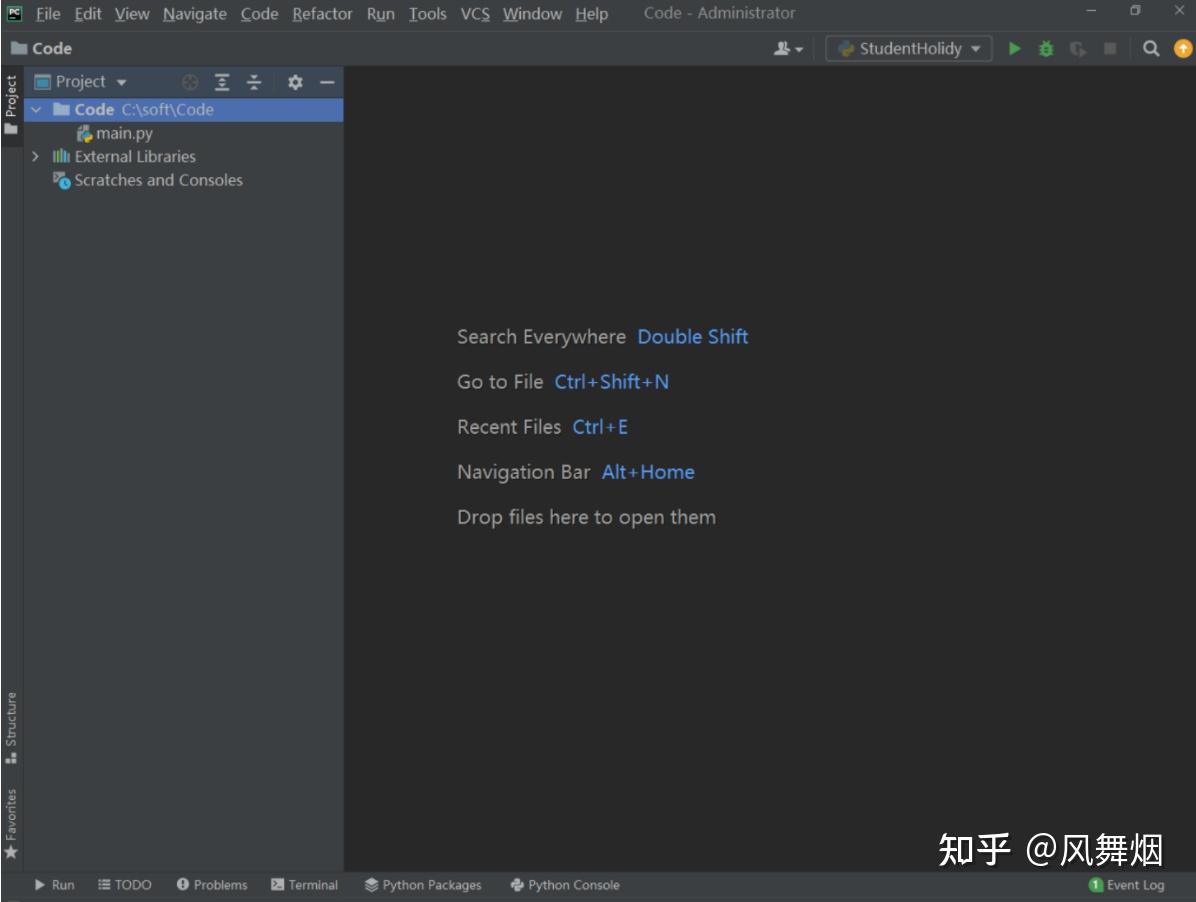The image size is (1196, 902).
Task: Close the PyCharm window
Action: [1178, 11]
